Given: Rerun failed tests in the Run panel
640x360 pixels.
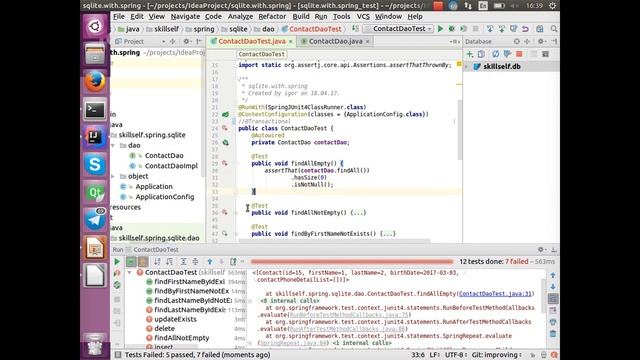Looking at the screenshot, I should tap(117, 273).
